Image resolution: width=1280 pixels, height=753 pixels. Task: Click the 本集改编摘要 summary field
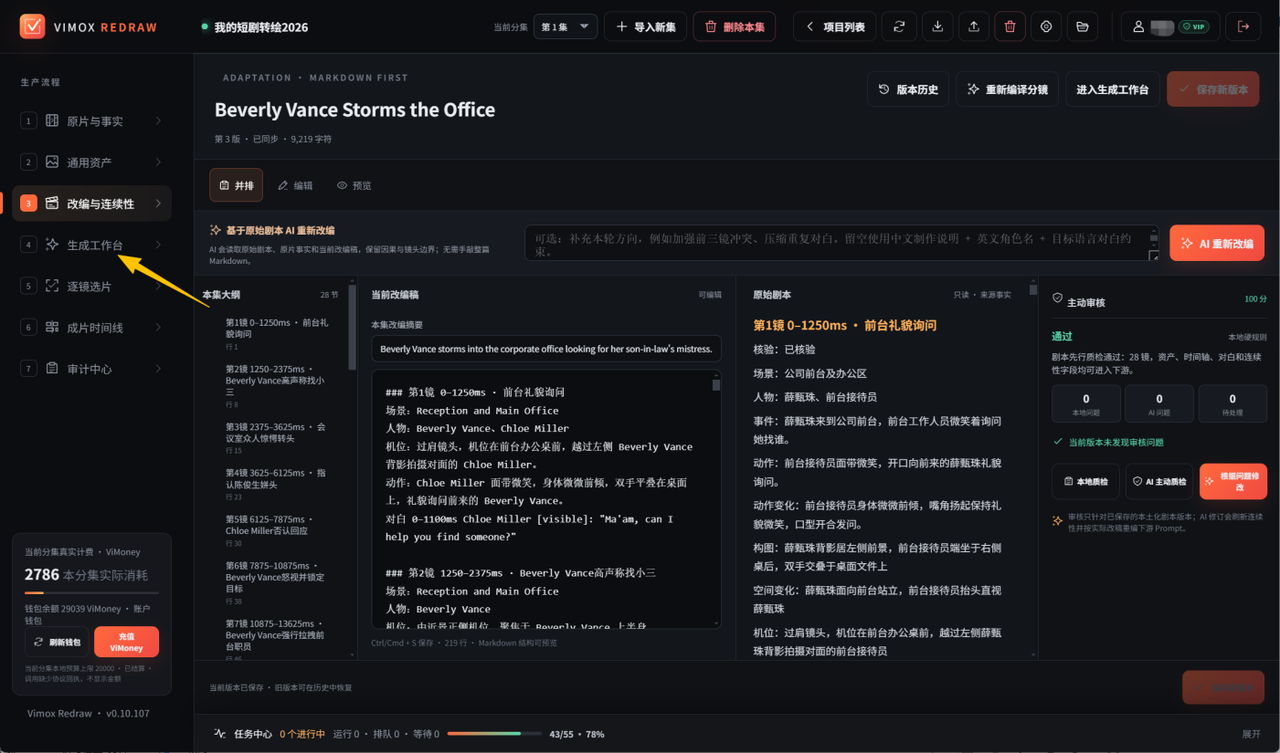[x=546, y=349]
